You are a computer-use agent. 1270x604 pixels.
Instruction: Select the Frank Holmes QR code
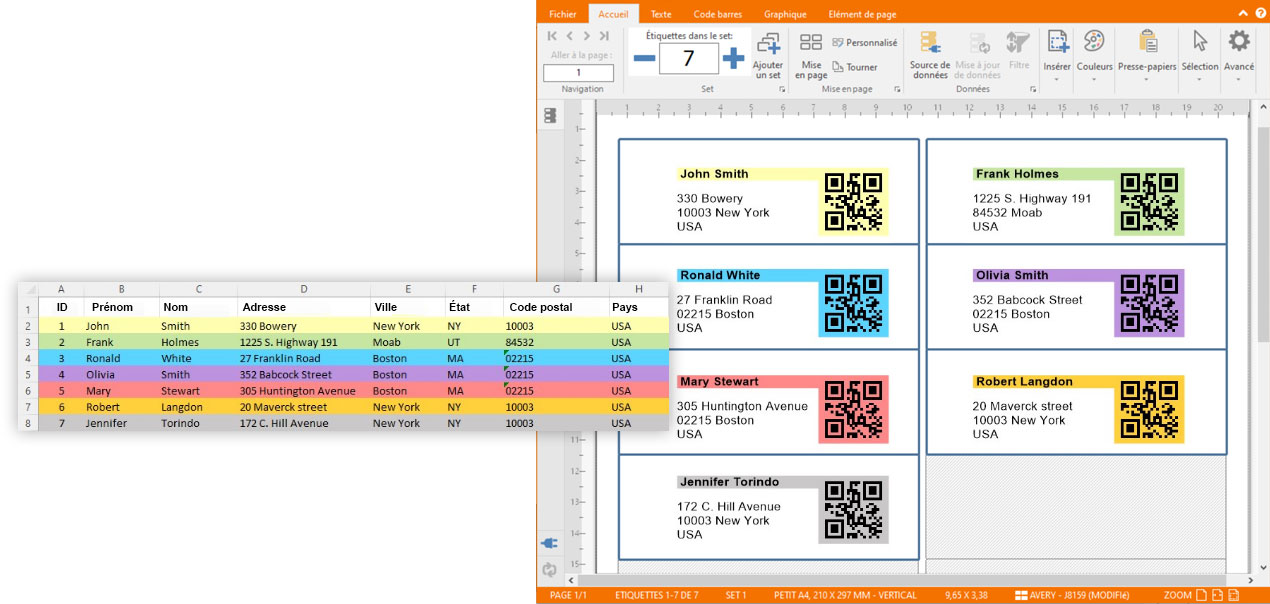(x=1150, y=203)
